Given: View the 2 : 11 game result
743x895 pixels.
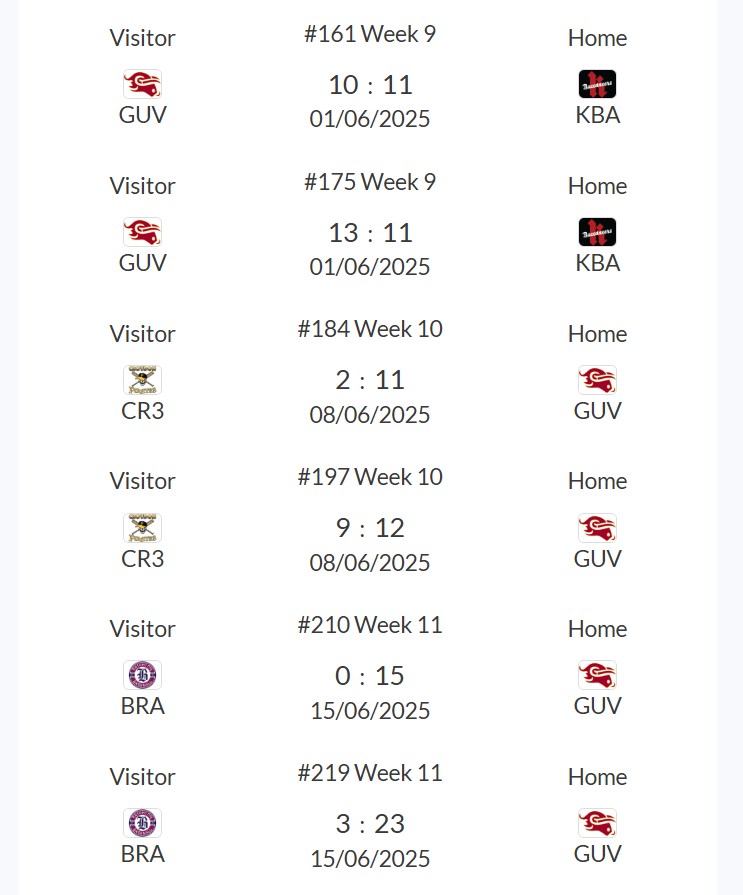Looking at the screenshot, I should [370, 380].
